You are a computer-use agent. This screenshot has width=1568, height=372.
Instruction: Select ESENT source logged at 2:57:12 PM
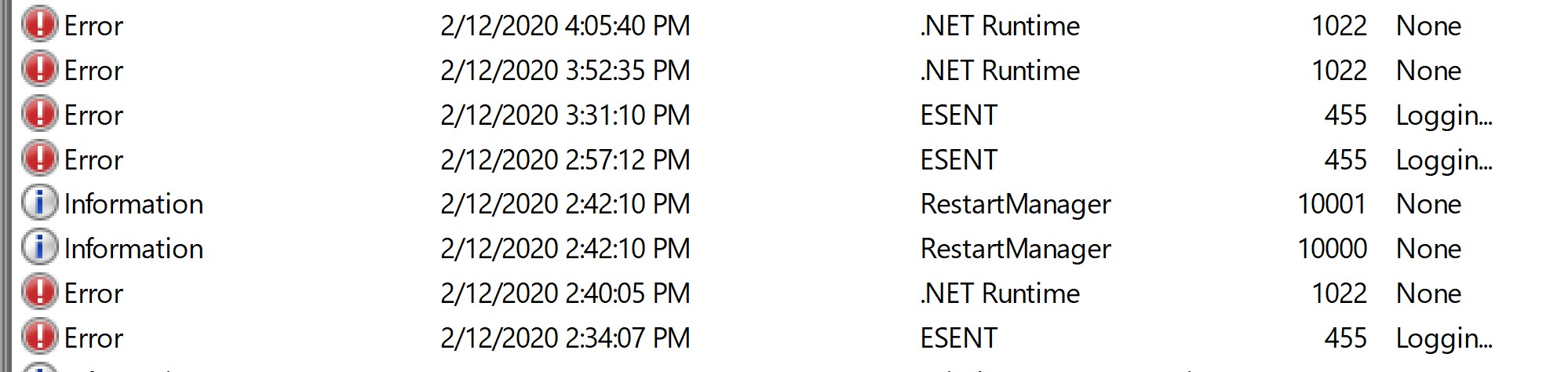click(959, 160)
